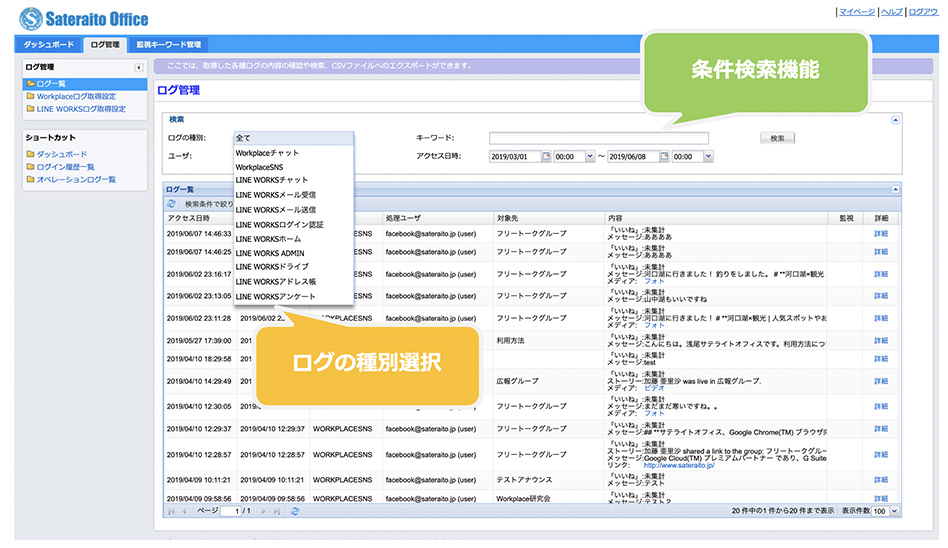Choose LINE WORKSチャット from the list

tap(293, 180)
